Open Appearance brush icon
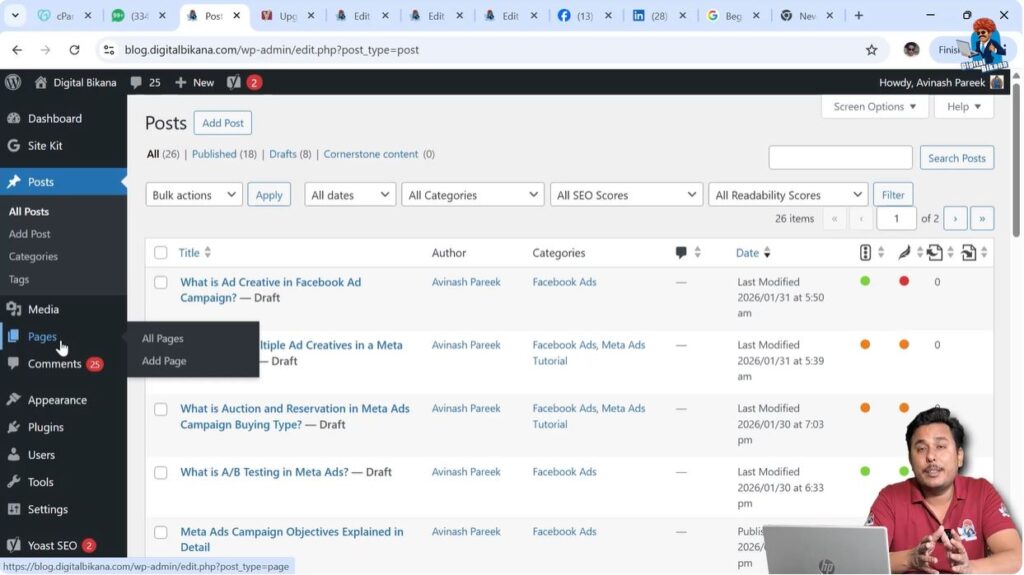The width and height of the screenshot is (1024, 575). click(14, 399)
